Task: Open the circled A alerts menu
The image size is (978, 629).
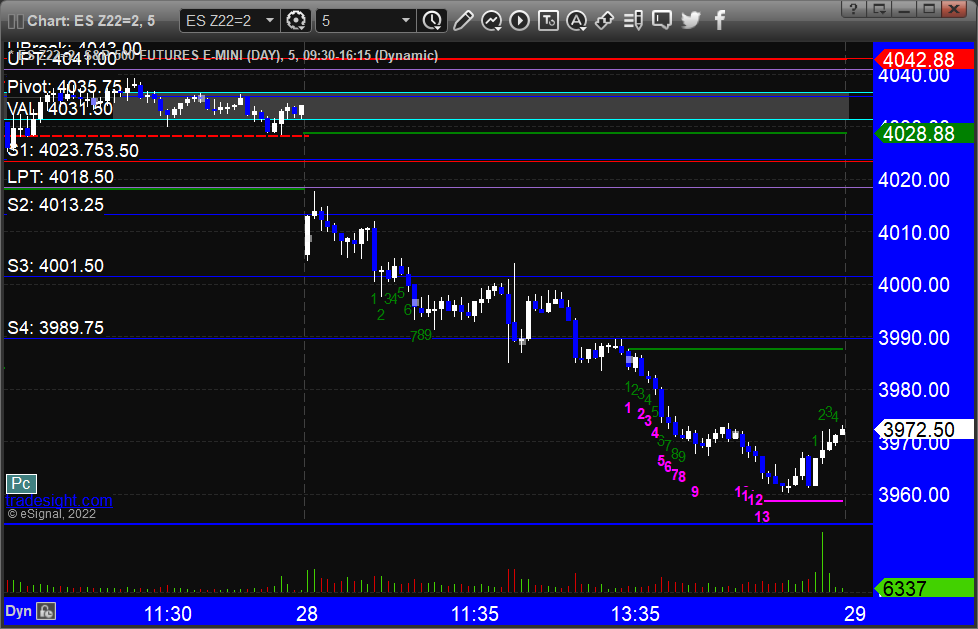Action: (576, 21)
